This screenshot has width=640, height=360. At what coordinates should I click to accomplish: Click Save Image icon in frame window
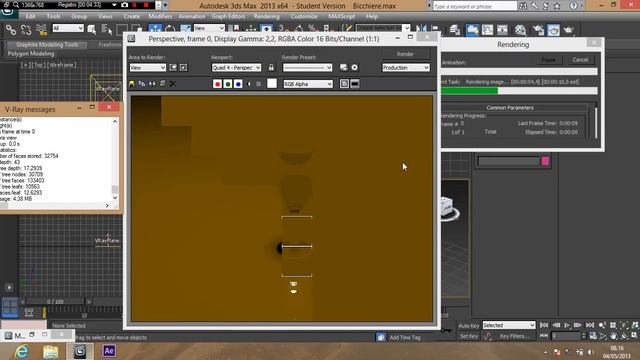click(132, 84)
